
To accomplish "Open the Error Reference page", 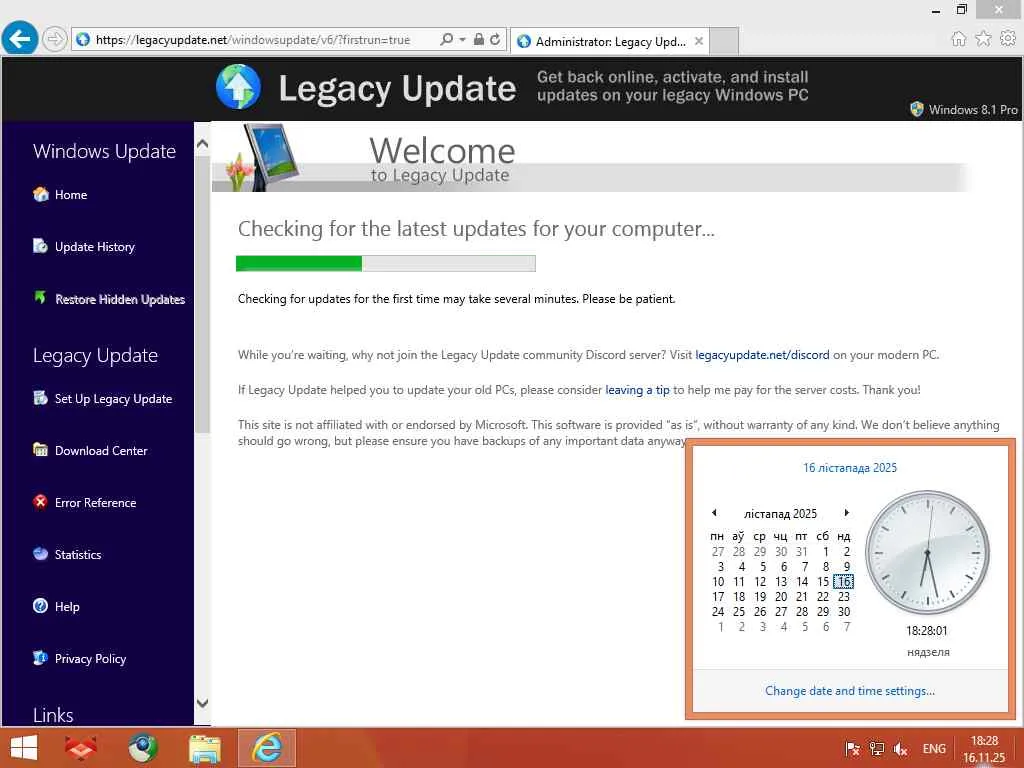I will (95, 503).
